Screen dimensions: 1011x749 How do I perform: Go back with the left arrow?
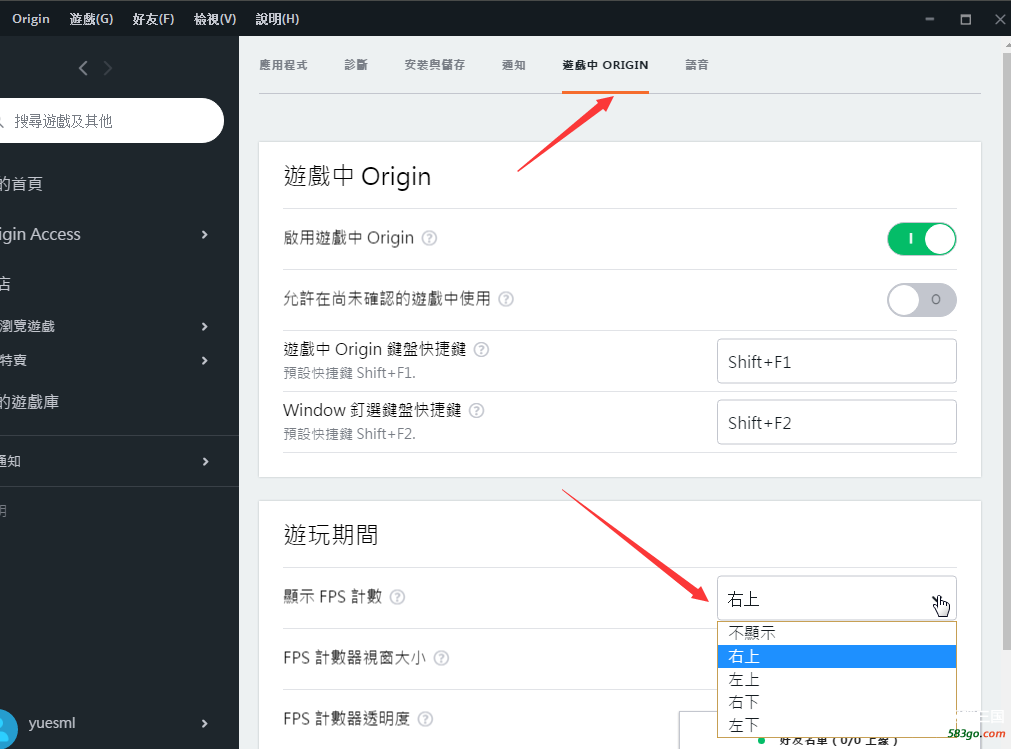(x=83, y=68)
